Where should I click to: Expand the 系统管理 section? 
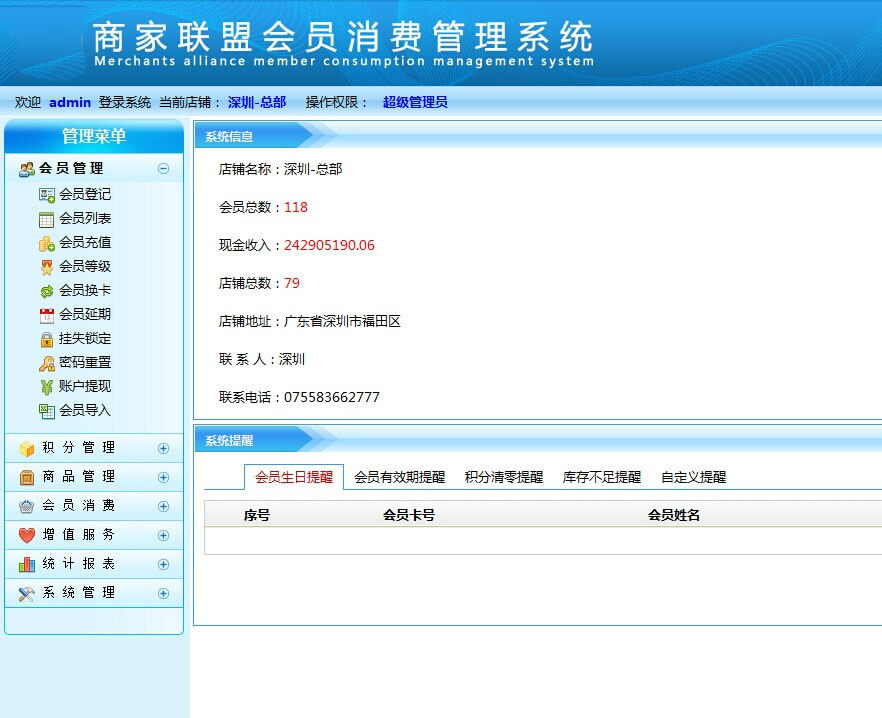164,593
